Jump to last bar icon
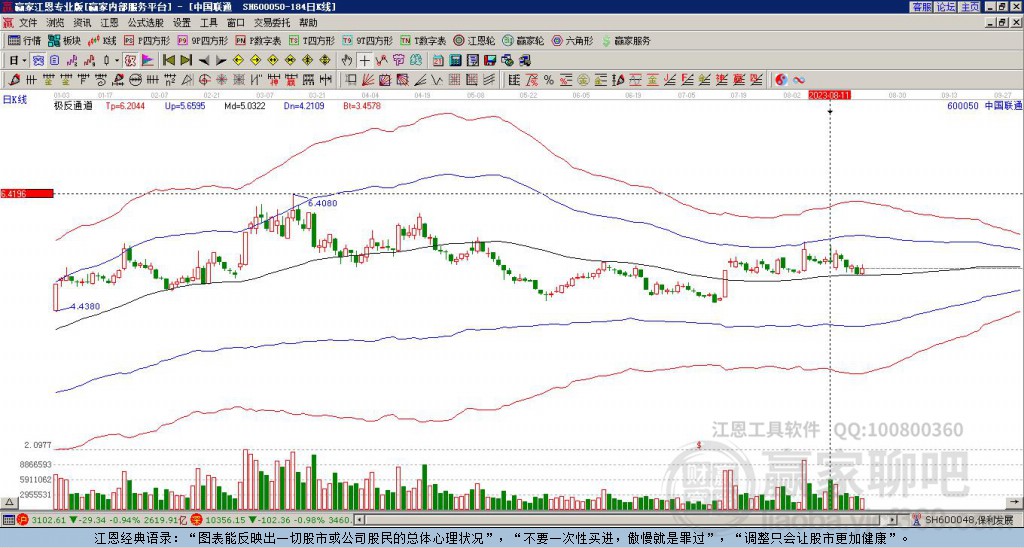 click(x=185, y=61)
